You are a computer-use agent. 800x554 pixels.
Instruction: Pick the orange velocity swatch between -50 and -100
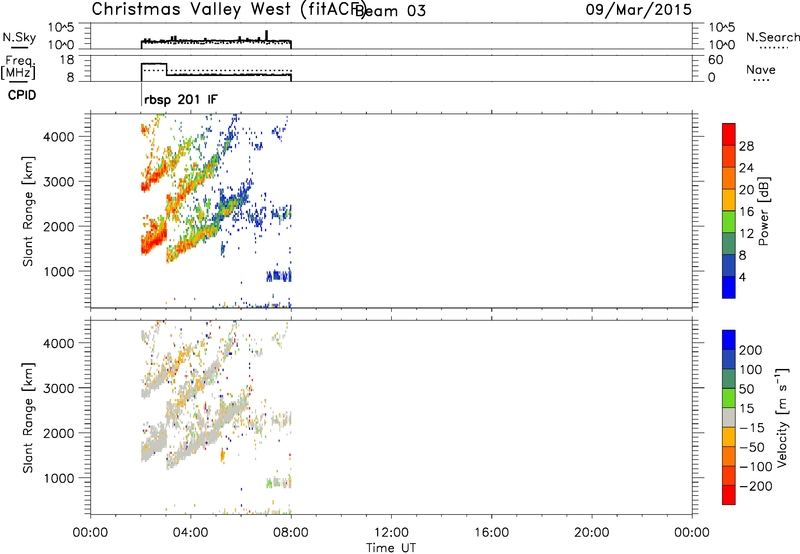click(729, 456)
